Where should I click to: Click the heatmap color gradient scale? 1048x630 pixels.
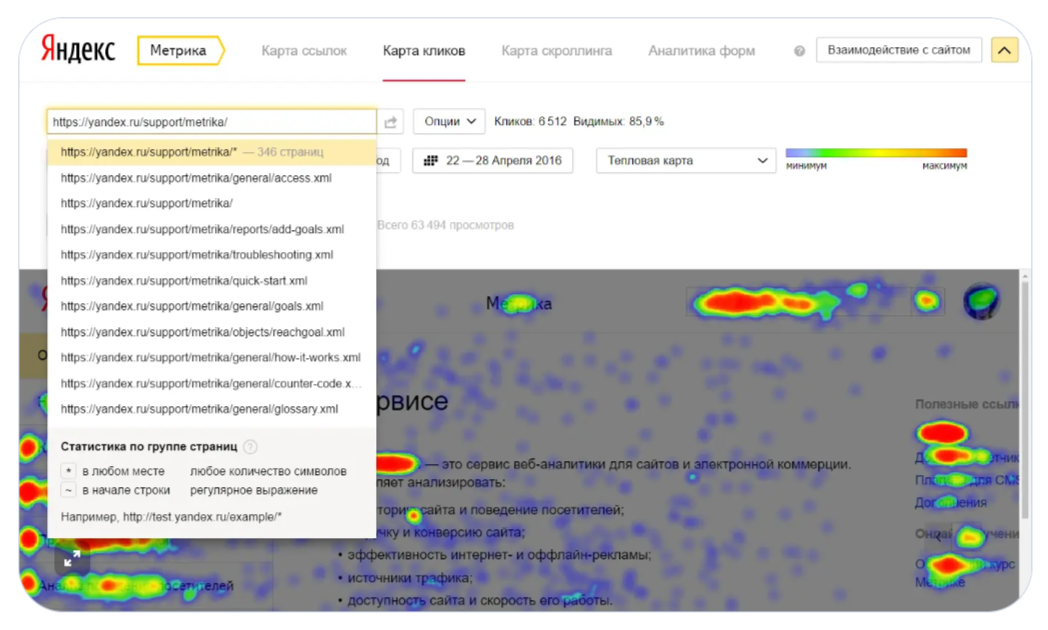pyautogui.click(x=876, y=153)
